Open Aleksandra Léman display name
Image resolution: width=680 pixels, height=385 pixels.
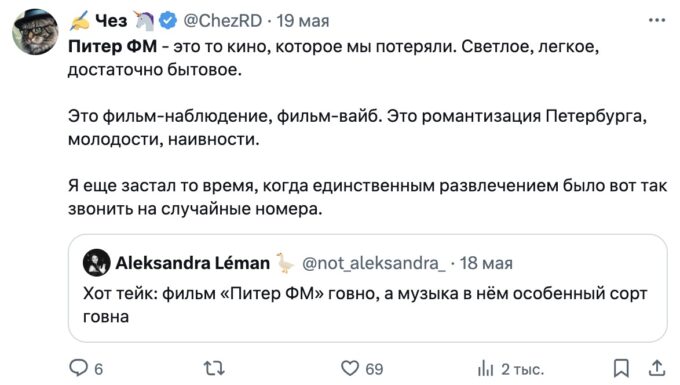(x=193, y=263)
